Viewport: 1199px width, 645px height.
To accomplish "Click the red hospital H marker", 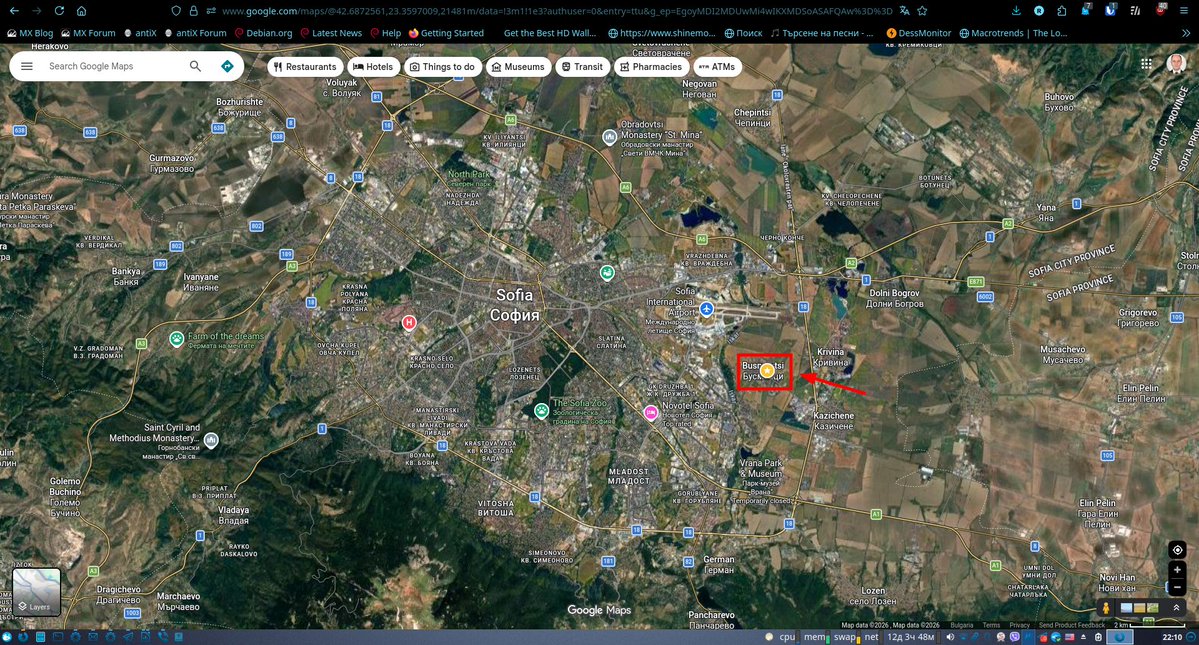I will coord(409,322).
